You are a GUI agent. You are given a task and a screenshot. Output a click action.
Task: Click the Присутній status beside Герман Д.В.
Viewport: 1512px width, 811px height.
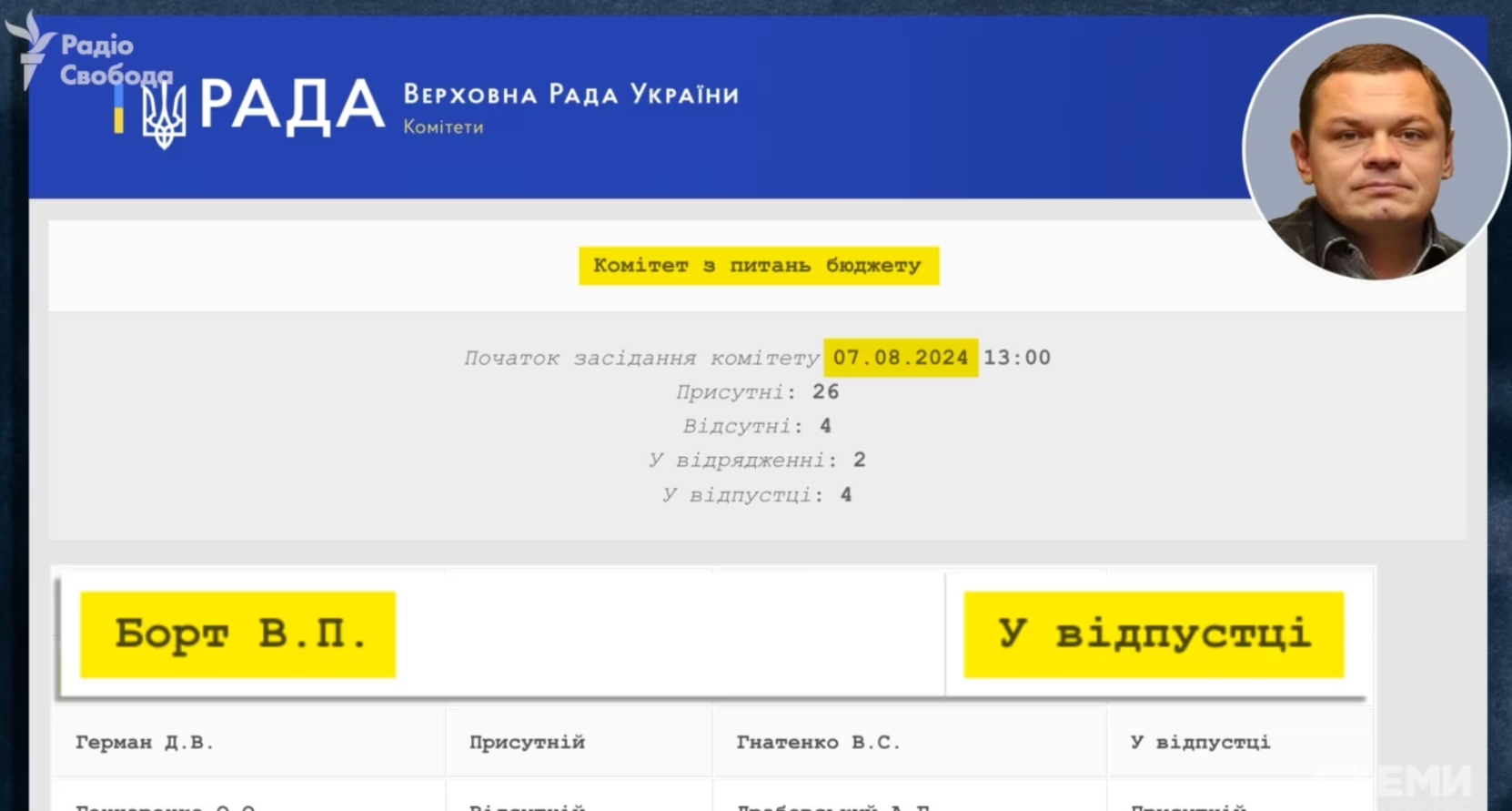pyautogui.click(x=527, y=743)
